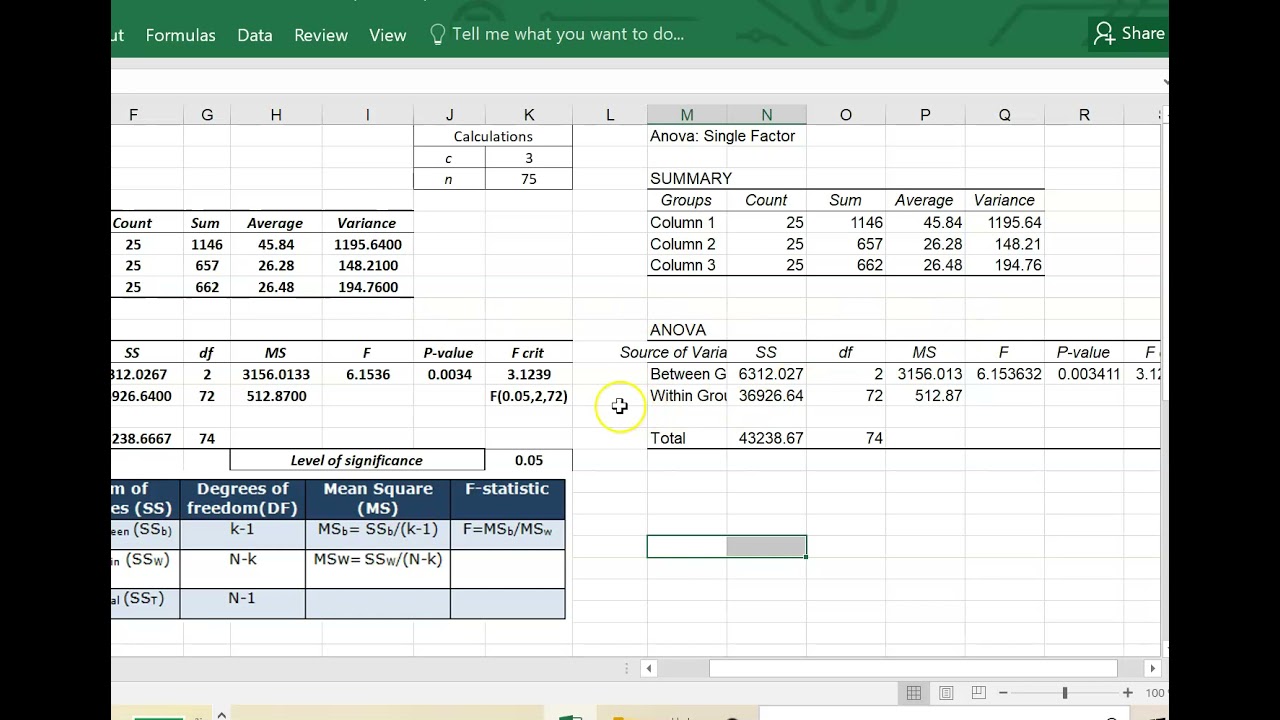Open the Formulas ribbon tab

[x=180, y=35]
